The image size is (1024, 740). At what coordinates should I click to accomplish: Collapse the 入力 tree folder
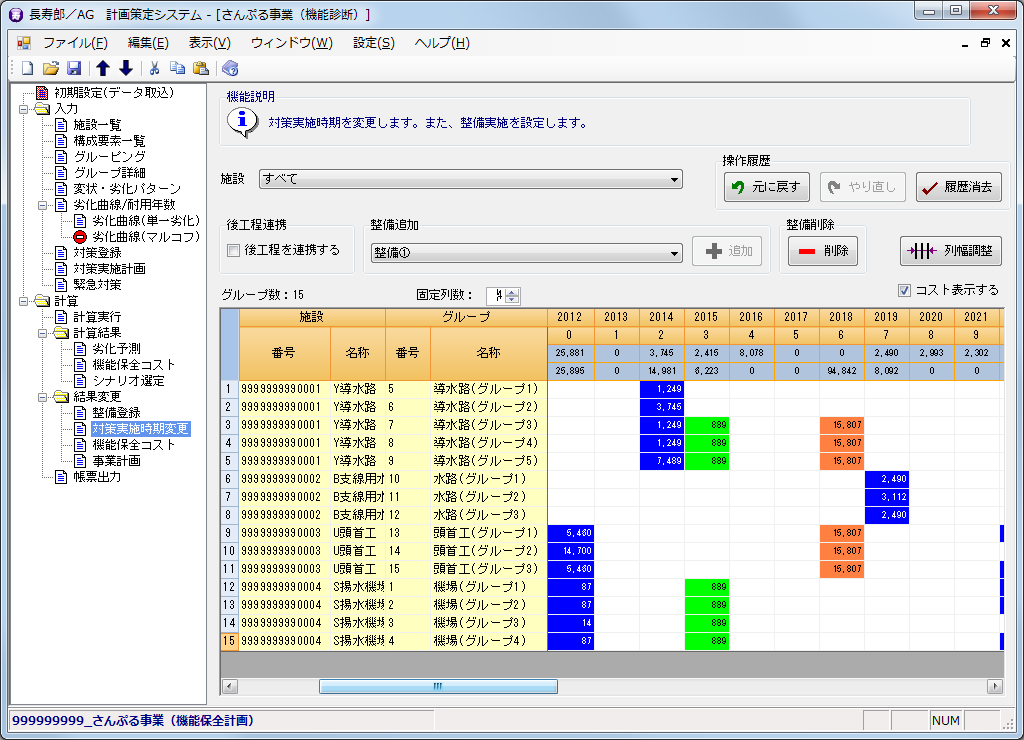tap(23, 109)
